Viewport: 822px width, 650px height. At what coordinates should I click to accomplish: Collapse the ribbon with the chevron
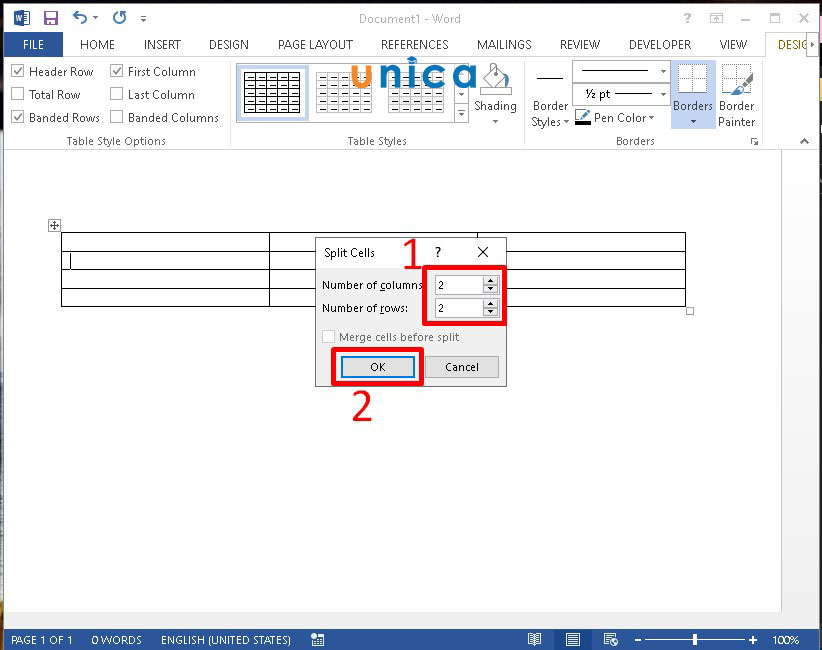[804, 141]
